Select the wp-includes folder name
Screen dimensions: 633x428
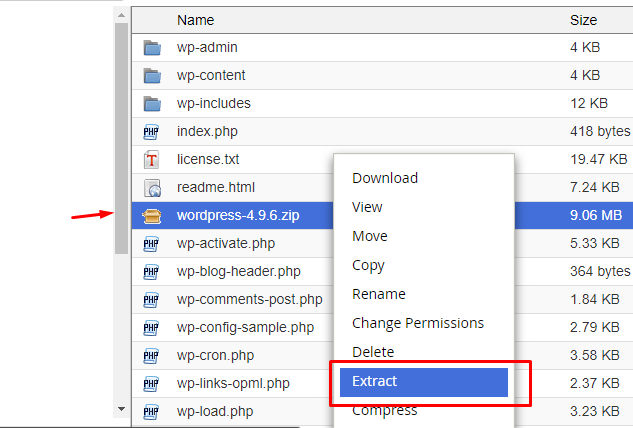pos(214,103)
